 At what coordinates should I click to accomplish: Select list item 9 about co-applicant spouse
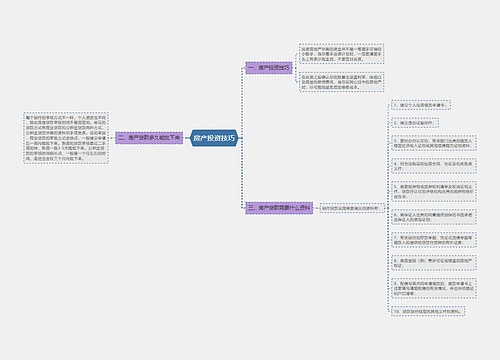[434, 289]
